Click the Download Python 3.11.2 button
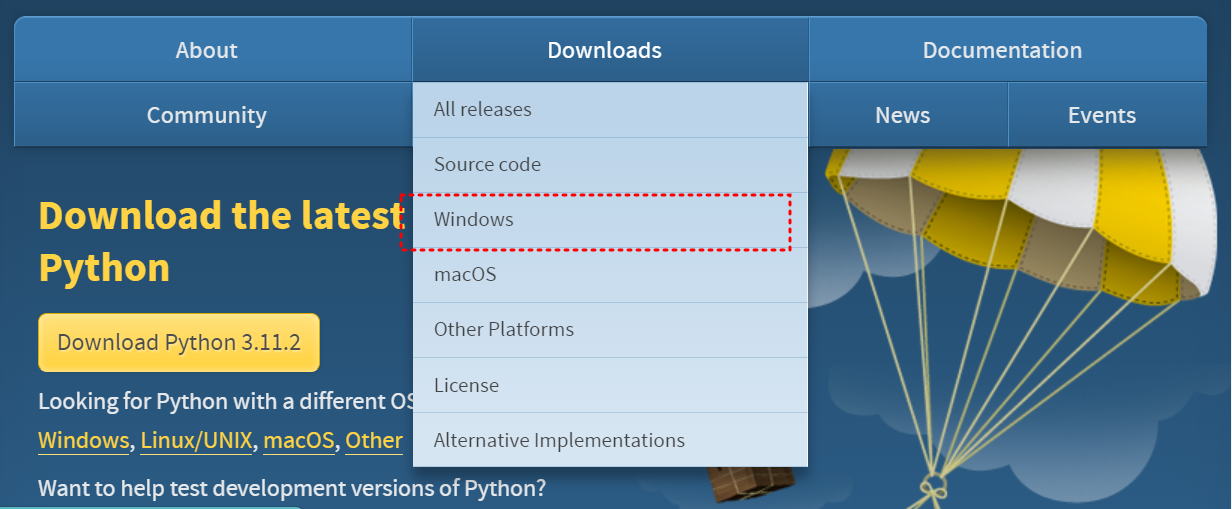 point(179,343)
